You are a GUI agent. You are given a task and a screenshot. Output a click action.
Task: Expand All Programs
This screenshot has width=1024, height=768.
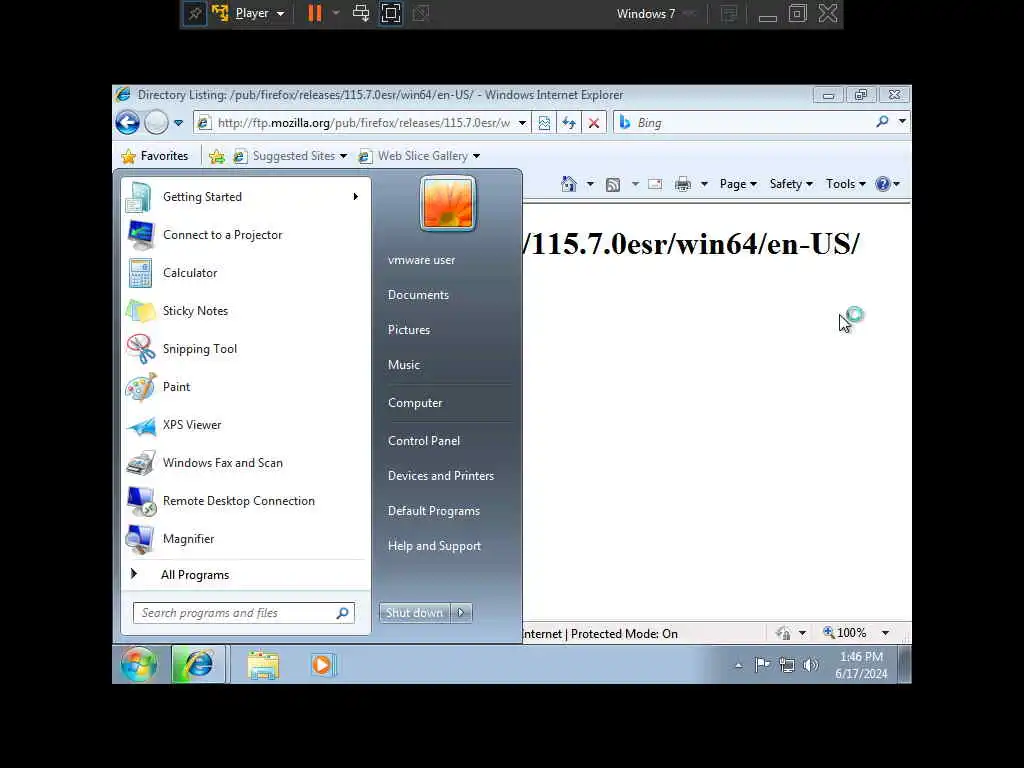[245, 575]
